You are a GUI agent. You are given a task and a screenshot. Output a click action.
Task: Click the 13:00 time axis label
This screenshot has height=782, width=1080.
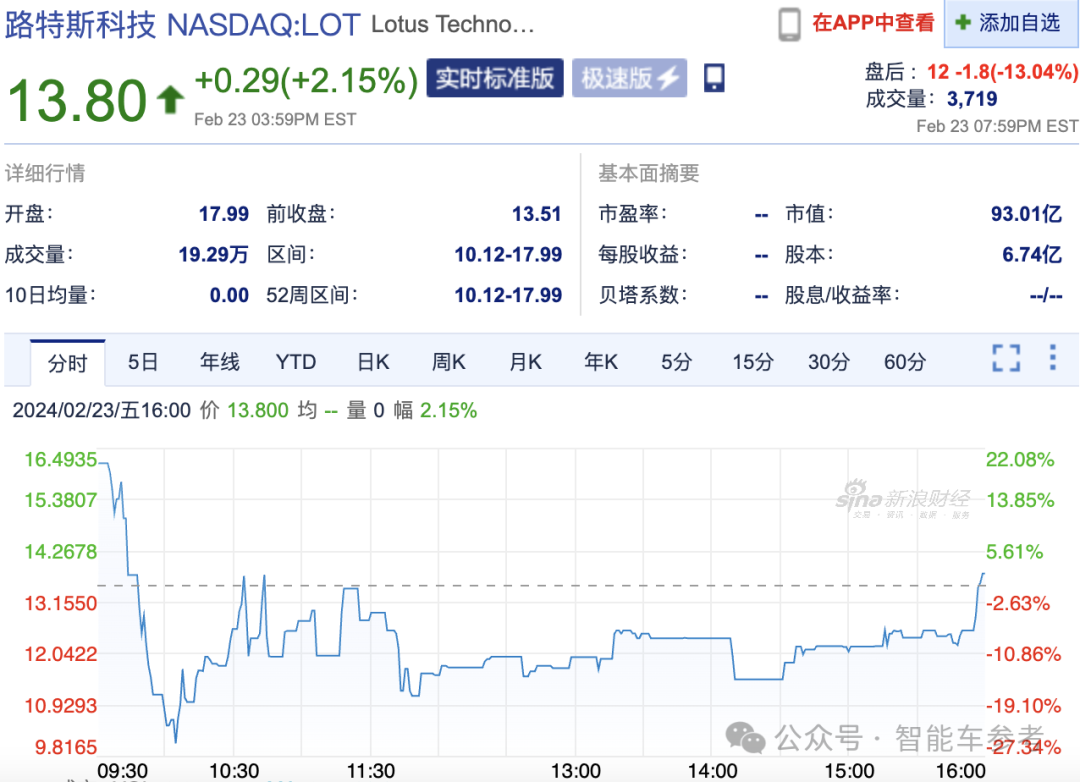576,771
